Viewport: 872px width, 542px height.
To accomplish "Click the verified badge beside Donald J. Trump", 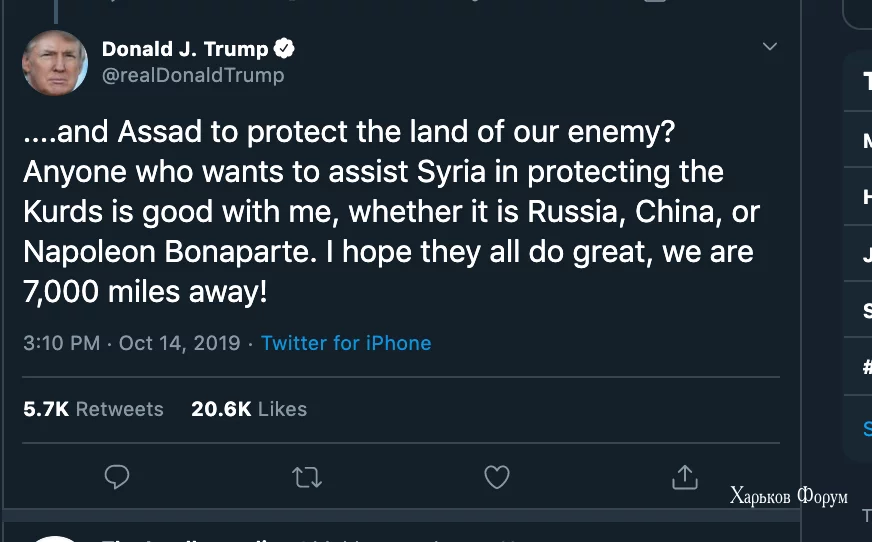I will click(284, 49).
